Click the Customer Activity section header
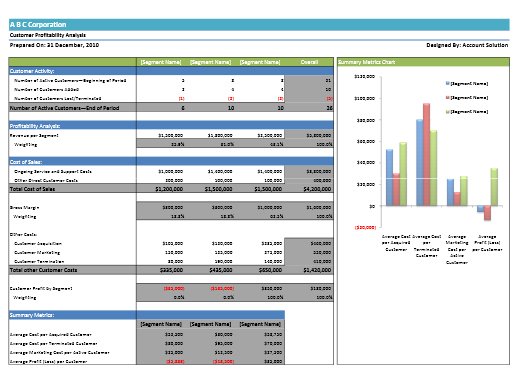Image resolution: width=520 pixels, height=378 pixels. [x=32, y=71]
